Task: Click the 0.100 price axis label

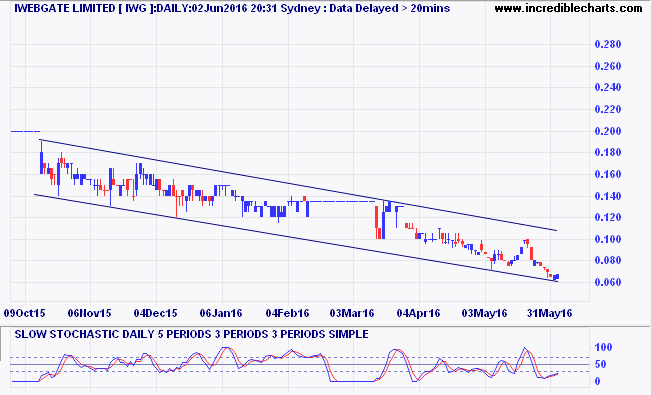Action: pos(608,239)
